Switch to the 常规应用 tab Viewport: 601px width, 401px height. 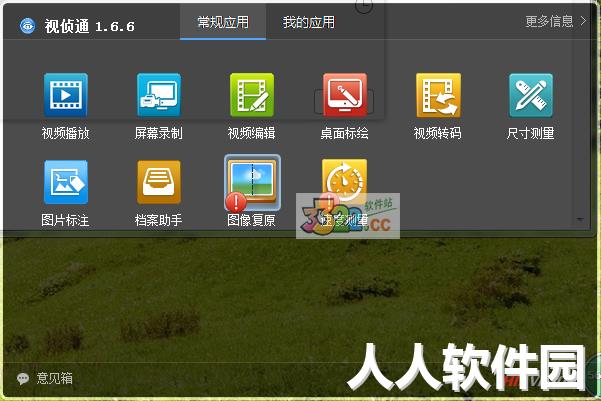tap(223, 22)
